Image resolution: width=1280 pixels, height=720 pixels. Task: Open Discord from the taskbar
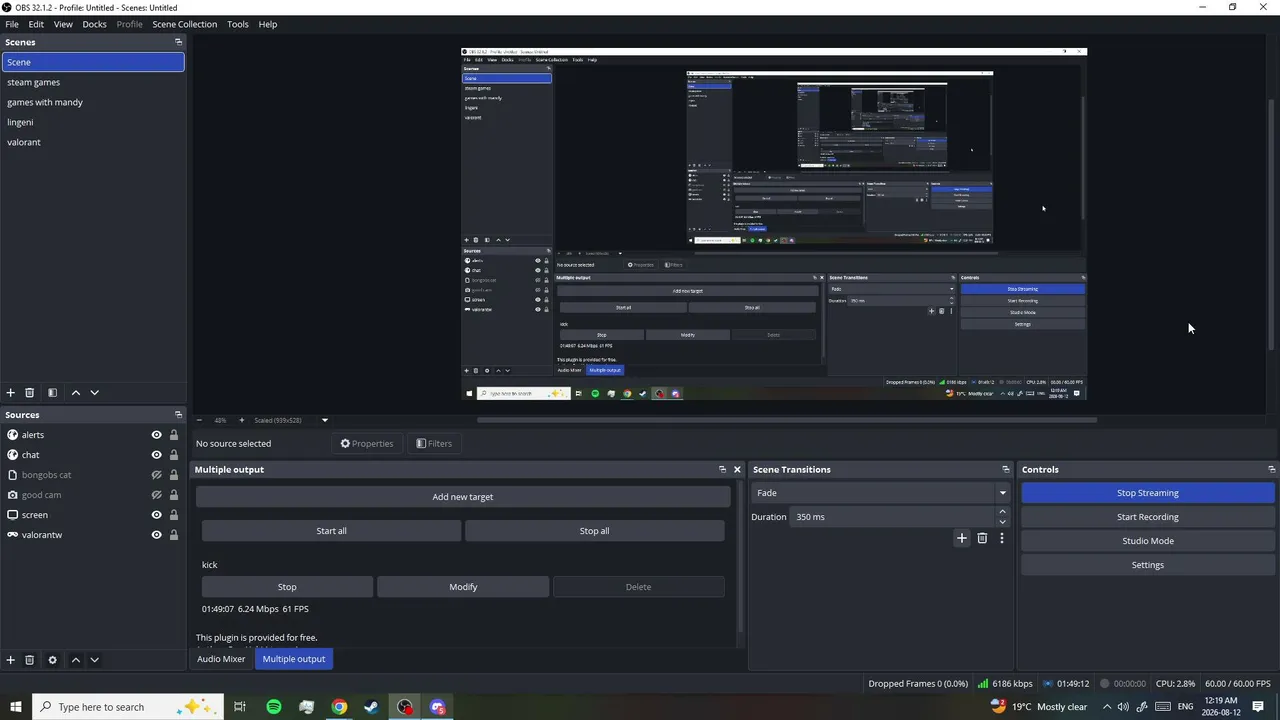coord(437,707)
